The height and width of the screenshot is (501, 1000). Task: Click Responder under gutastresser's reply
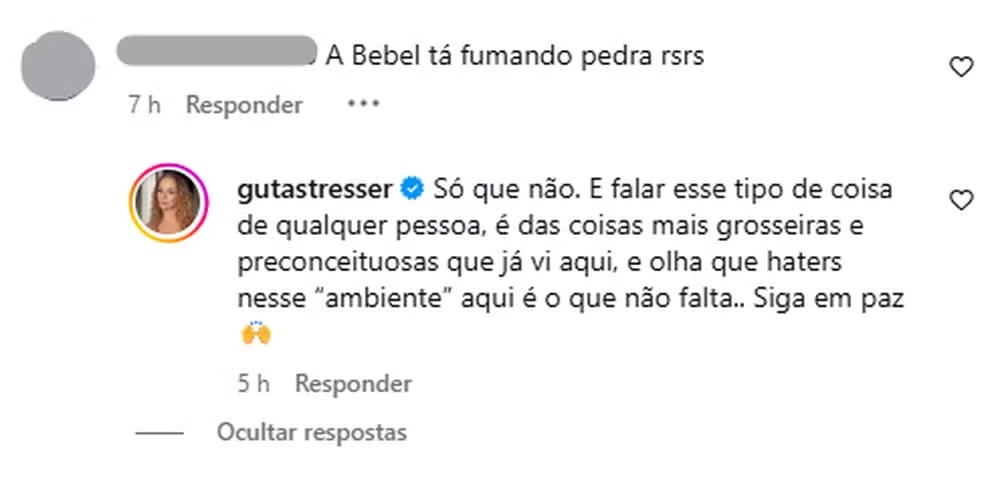pos(353,383)
